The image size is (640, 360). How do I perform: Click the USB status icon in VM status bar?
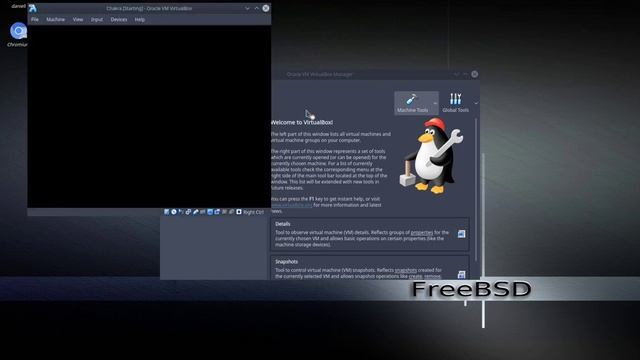(x=196, y=212)
